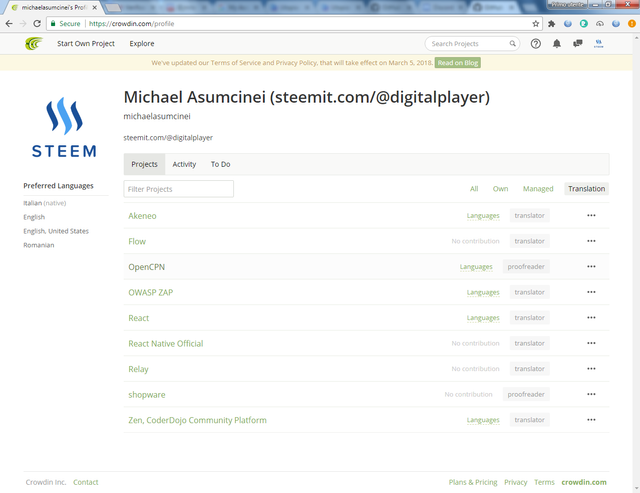Screen dimensions: 640x493
Task: Switch to the To Do tab
Action: tap(220, 164)
